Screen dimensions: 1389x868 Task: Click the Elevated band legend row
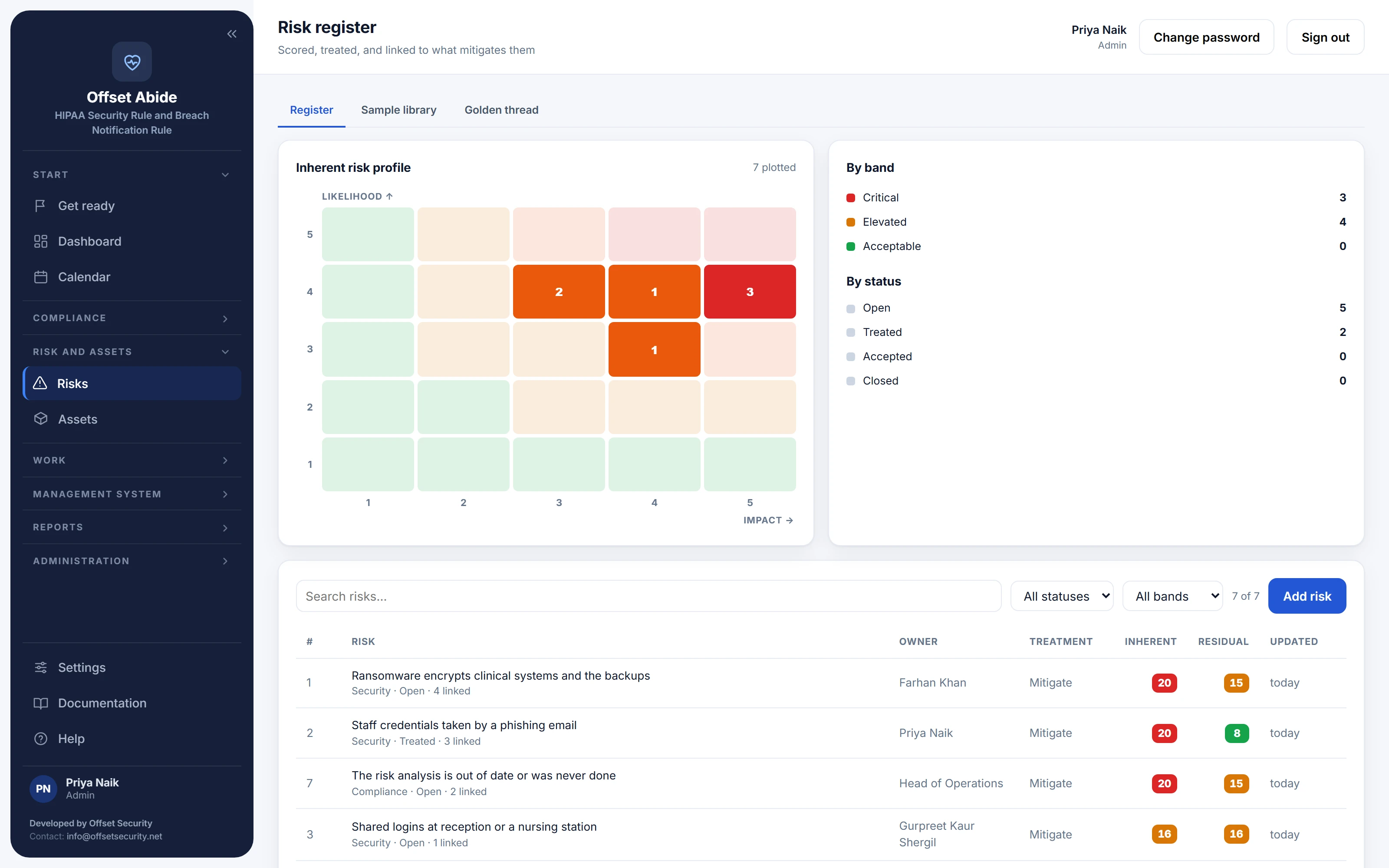click(x=1096, y=222)
